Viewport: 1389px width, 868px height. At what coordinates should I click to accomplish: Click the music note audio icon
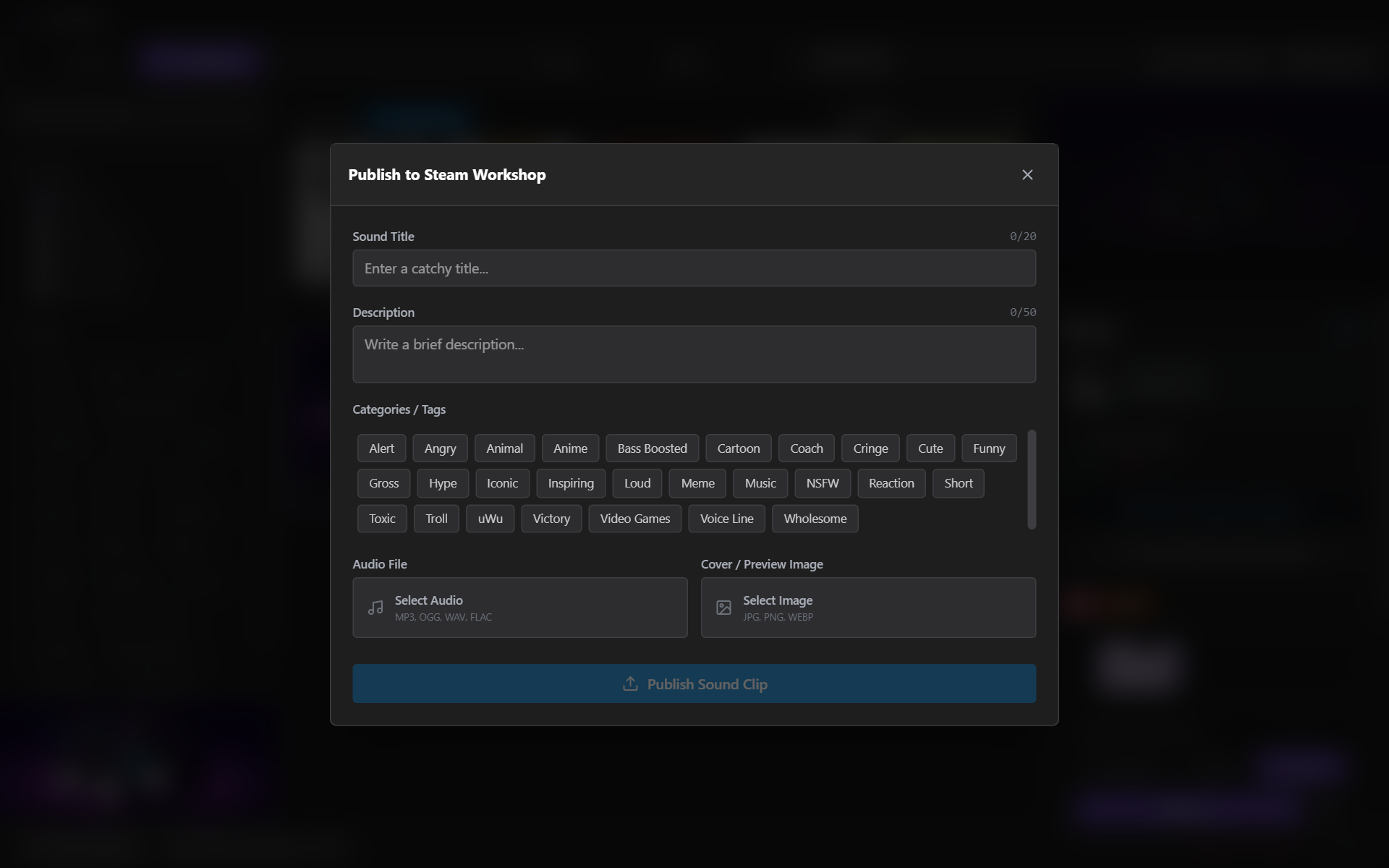[x=375, y=608]
